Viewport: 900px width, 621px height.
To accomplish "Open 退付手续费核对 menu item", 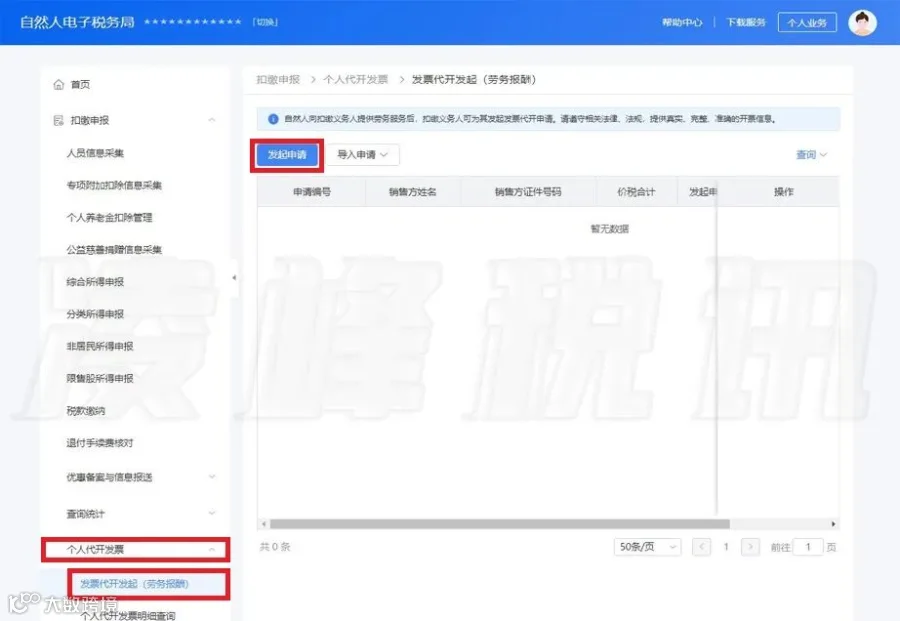I will pyautogui.click(x=100, y=443).
